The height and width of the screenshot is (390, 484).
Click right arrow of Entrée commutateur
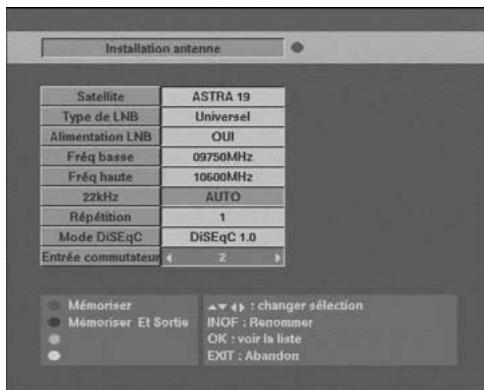click(277, 257)
